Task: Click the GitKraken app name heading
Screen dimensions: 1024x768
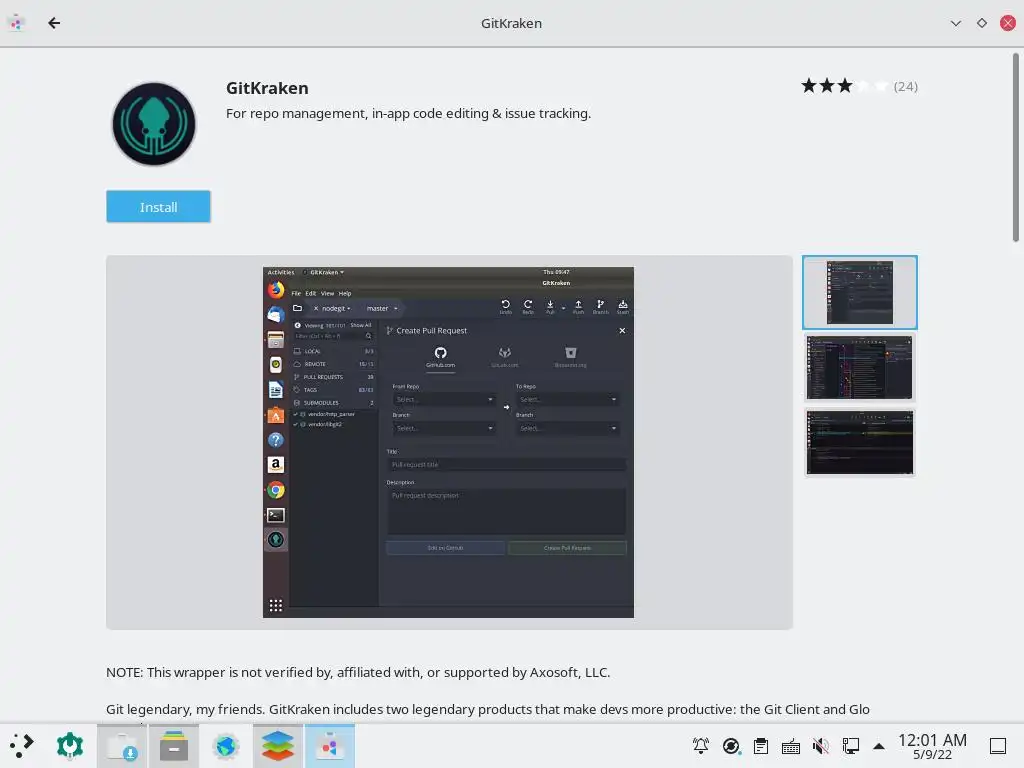Action: pyautogui.click(x=267, y=88)
